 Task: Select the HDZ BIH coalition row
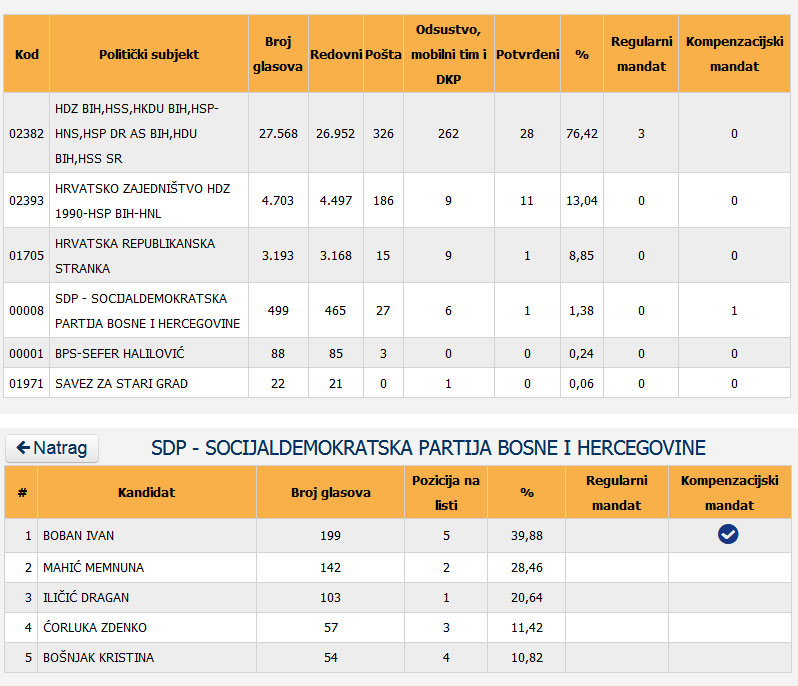click(x=136, y=133)
